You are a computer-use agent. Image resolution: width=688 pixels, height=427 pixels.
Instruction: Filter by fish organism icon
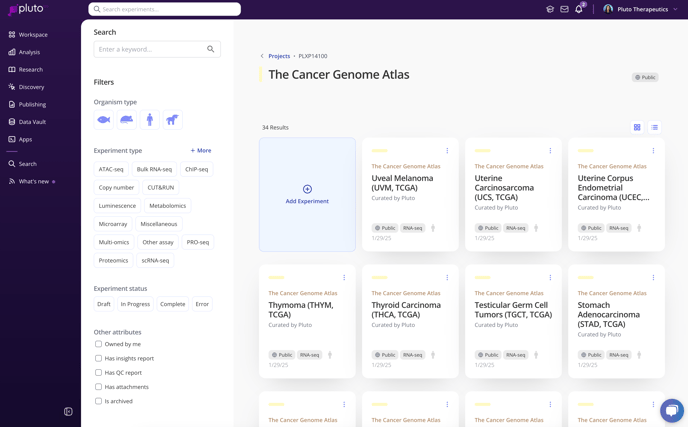coord(104,120)
